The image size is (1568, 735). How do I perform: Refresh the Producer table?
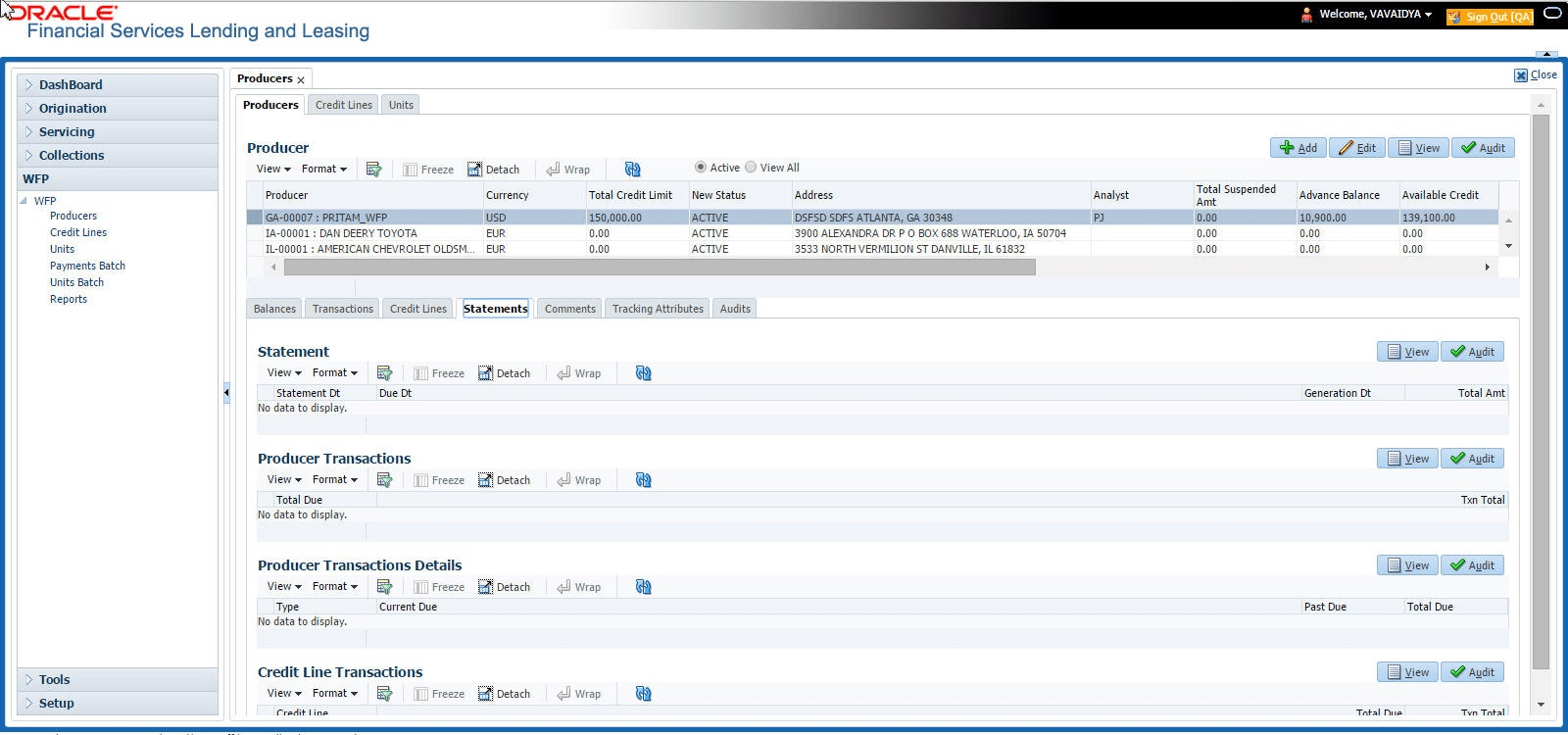(x=632, y=170)
